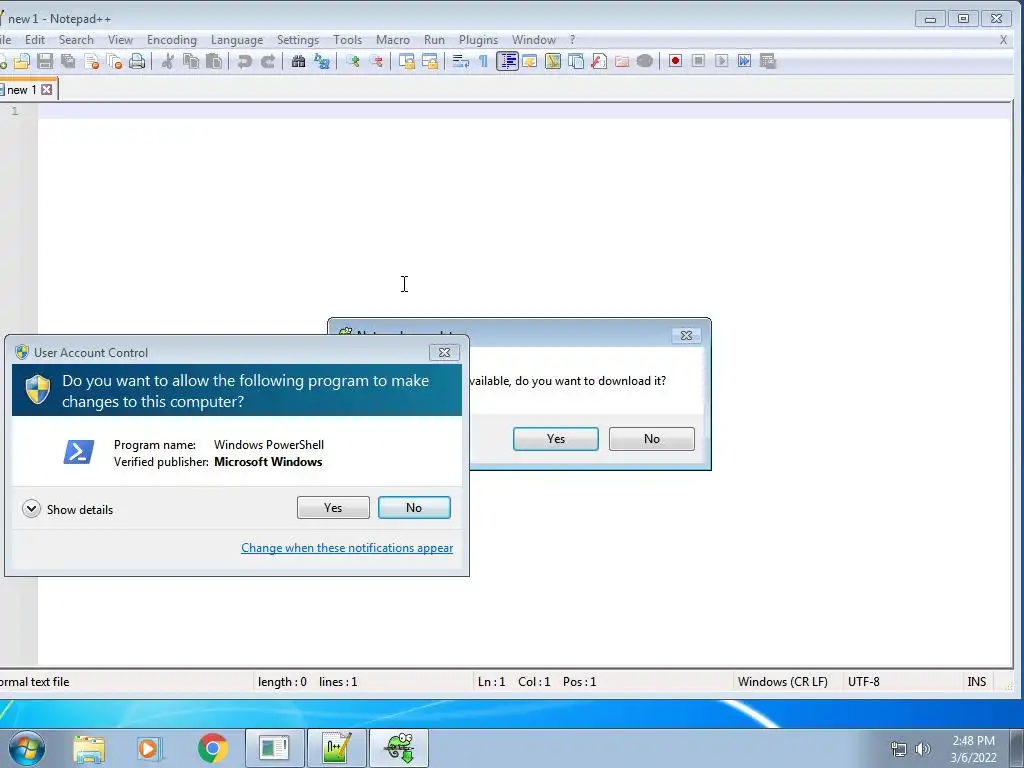Click the Zoom Out toolbar icon
Viewport: 1024px width, 768px height.
coord(376,61)
